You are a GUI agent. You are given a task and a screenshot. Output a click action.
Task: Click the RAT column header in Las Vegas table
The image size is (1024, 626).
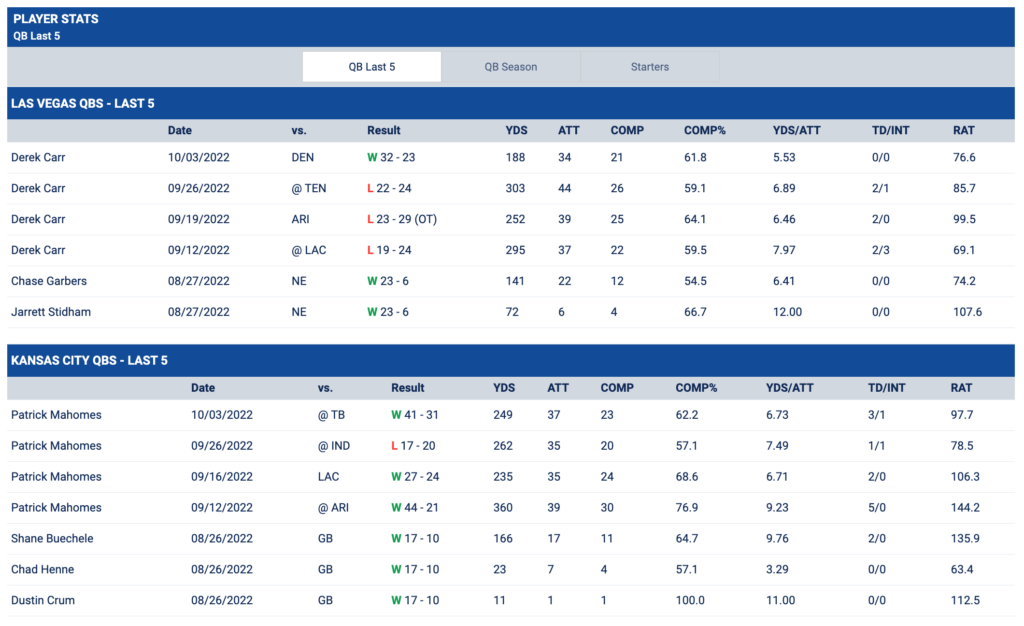[964, 131]
